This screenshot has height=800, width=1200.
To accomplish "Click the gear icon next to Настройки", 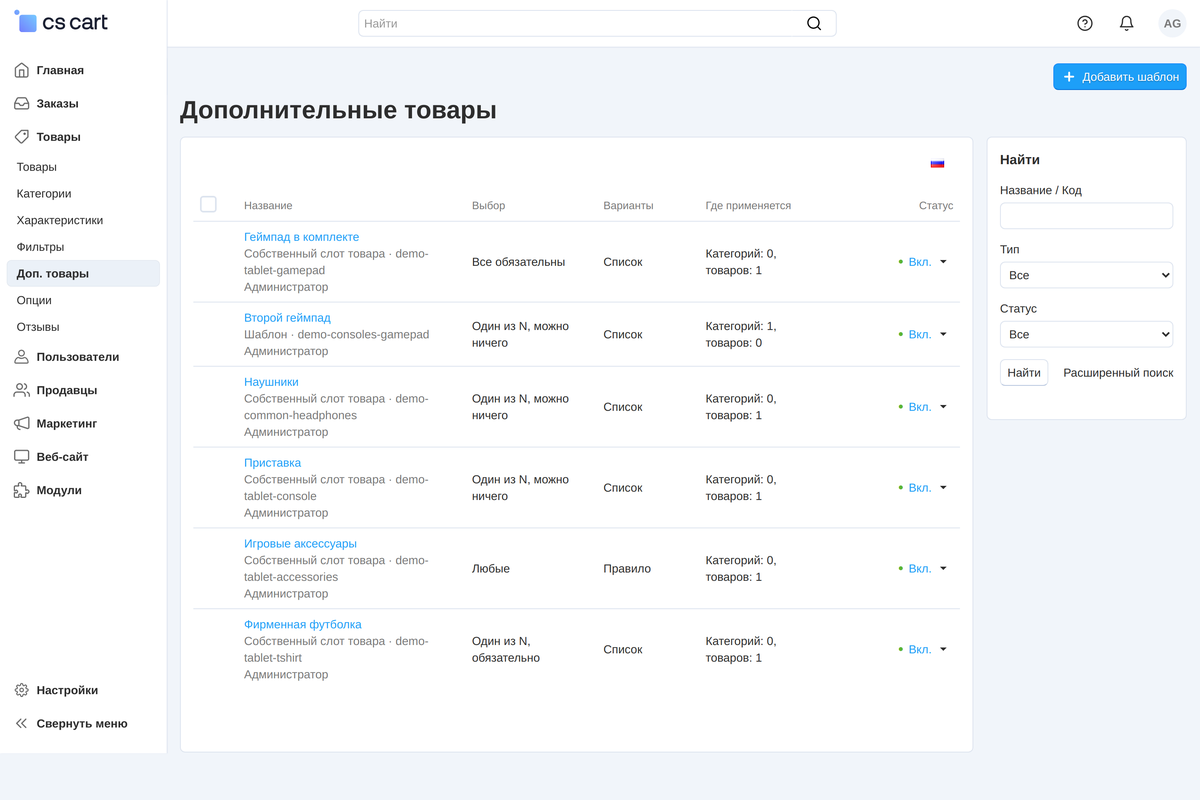I will coord(22,690).
